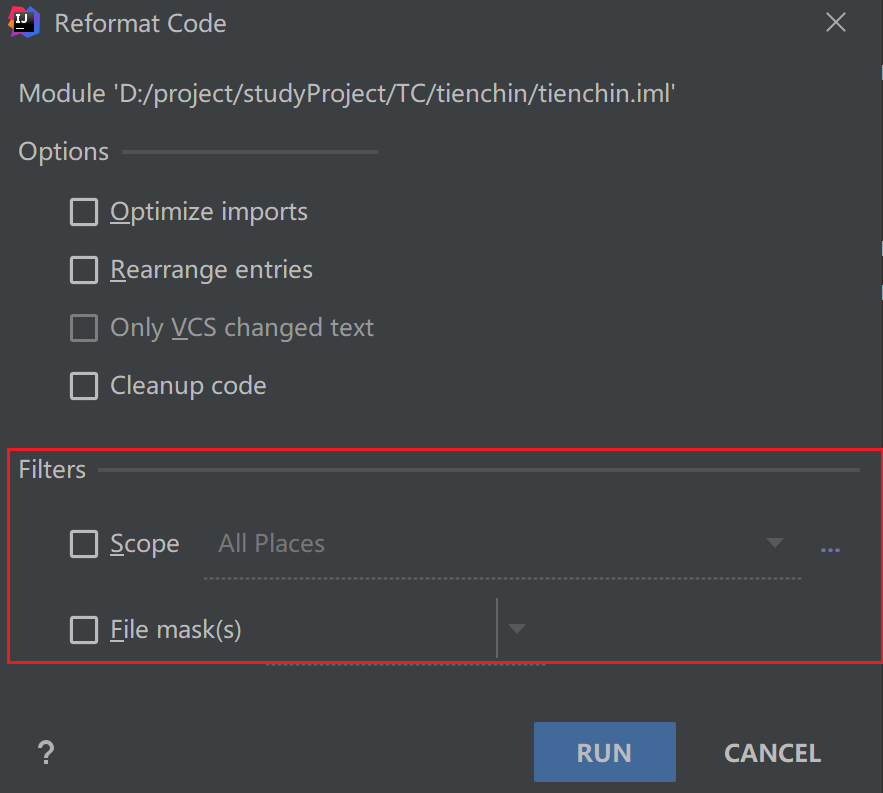Click the IntelliJ IDEA logo in title bar
The image size is (883, 793).
[x=24, y=22]
